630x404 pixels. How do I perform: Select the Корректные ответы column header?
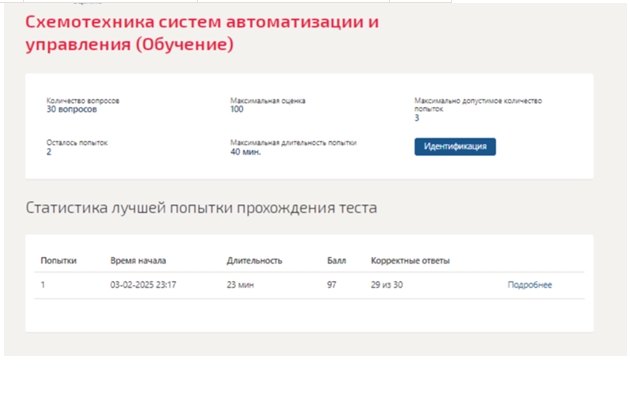[410, 261]
